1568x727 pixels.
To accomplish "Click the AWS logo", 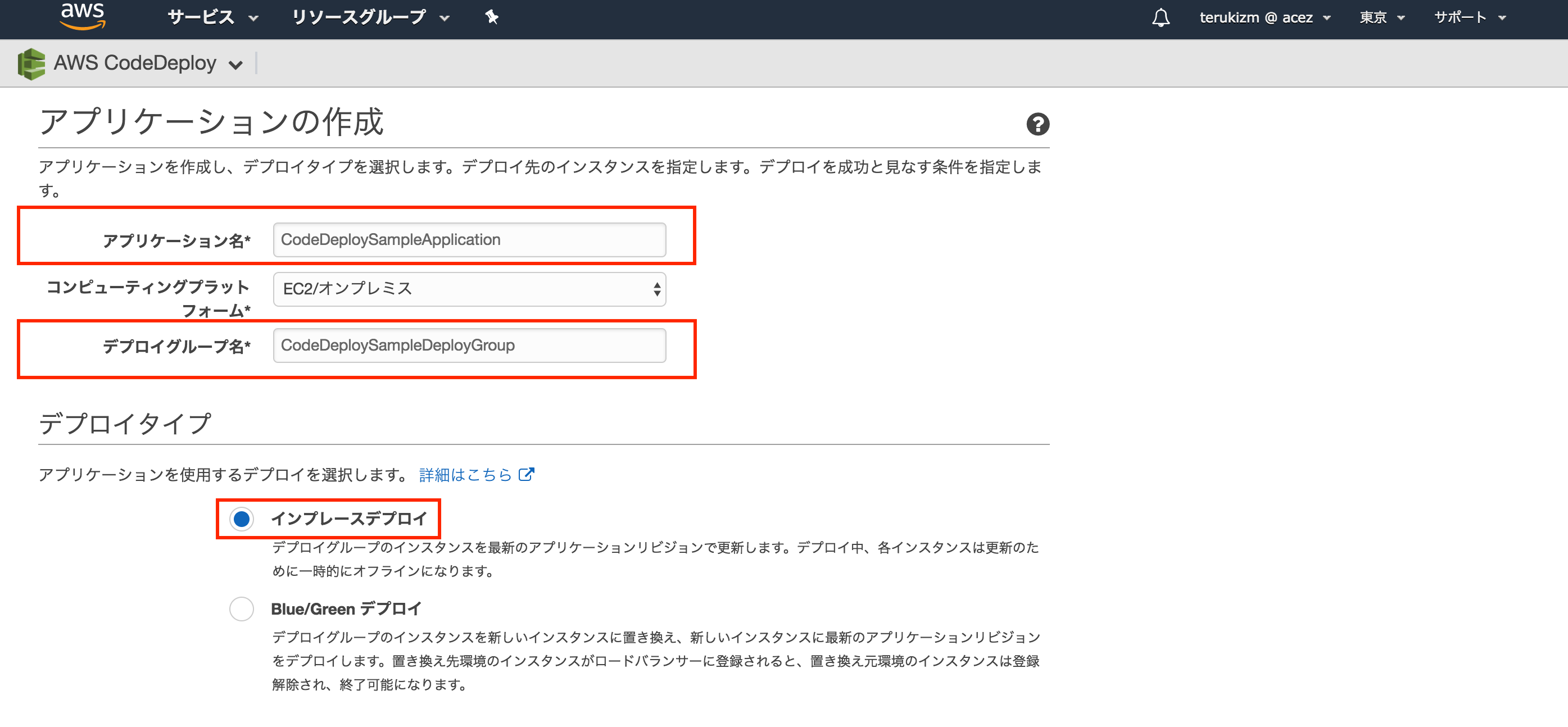I will (x=83, y=16).
